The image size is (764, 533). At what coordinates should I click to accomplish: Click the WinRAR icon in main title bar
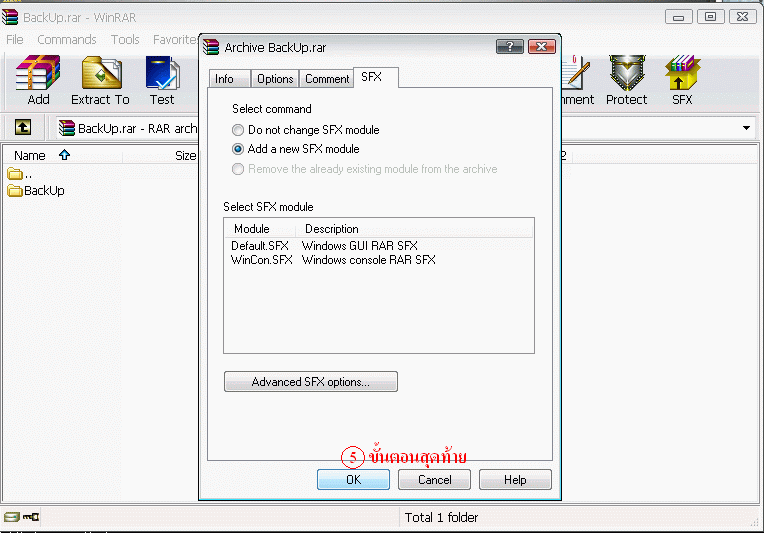pos(10,17)
